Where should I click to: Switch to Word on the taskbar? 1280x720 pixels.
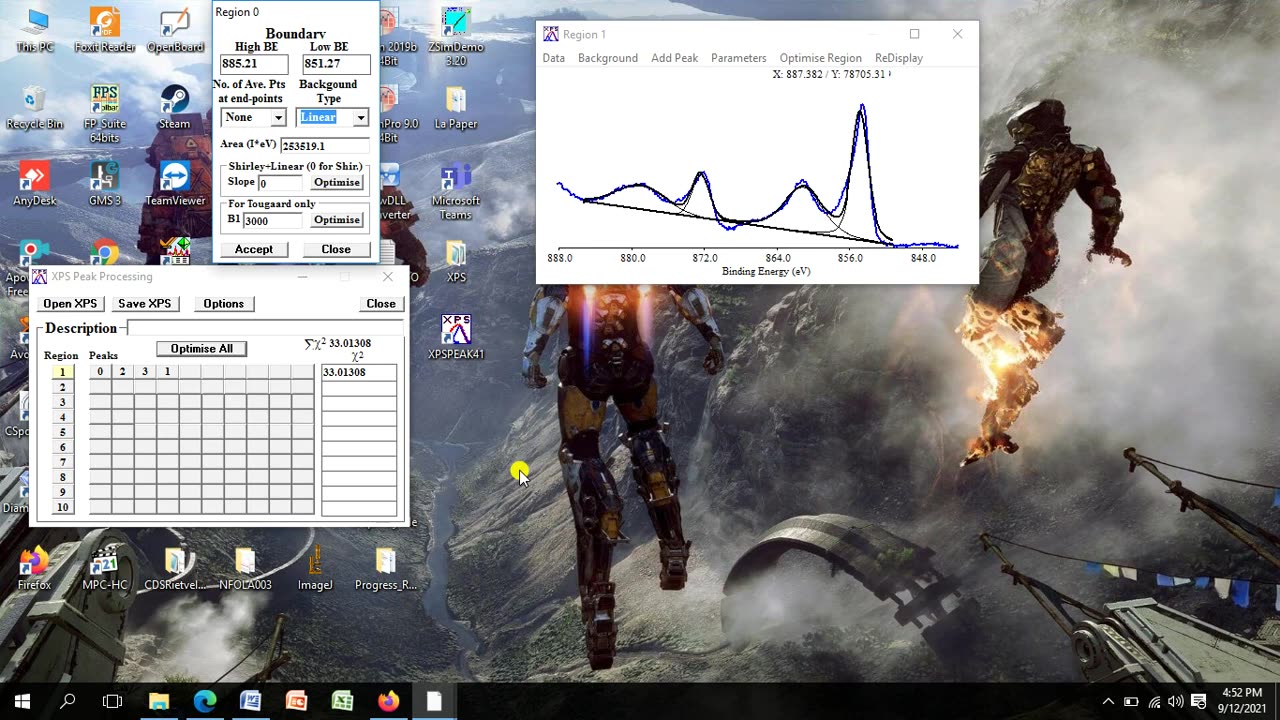click(250, 702)
